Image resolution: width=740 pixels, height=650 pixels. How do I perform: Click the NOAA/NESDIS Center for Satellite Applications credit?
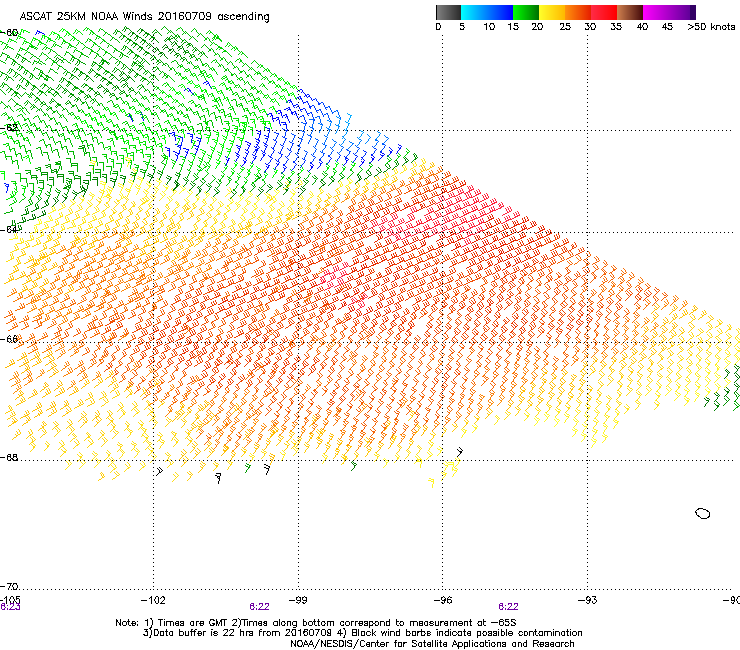pyautogui.click(x=432, y=644)
